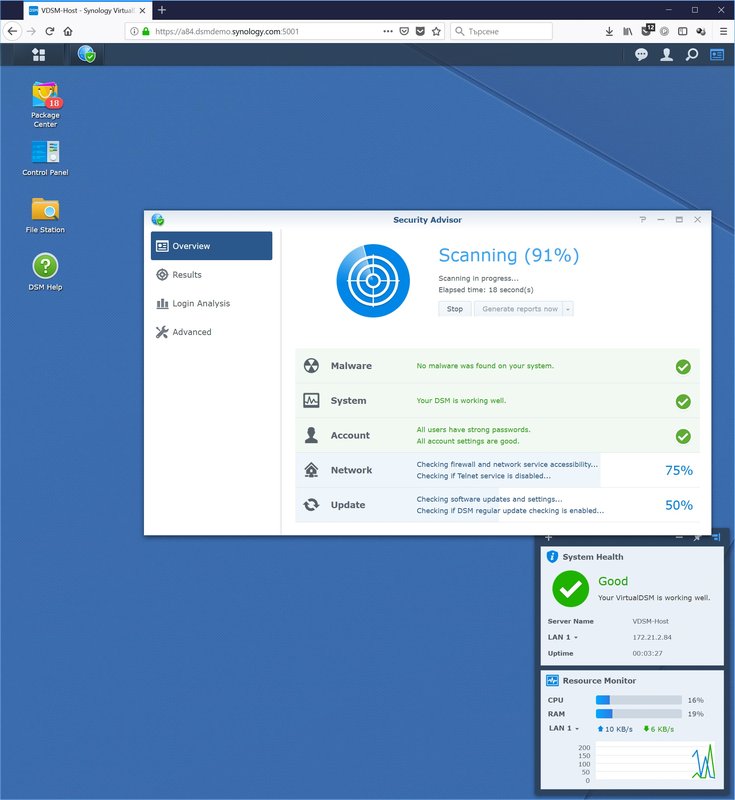
Task: Open the DSM main menu grid icon
Action: tap(39, 55)
